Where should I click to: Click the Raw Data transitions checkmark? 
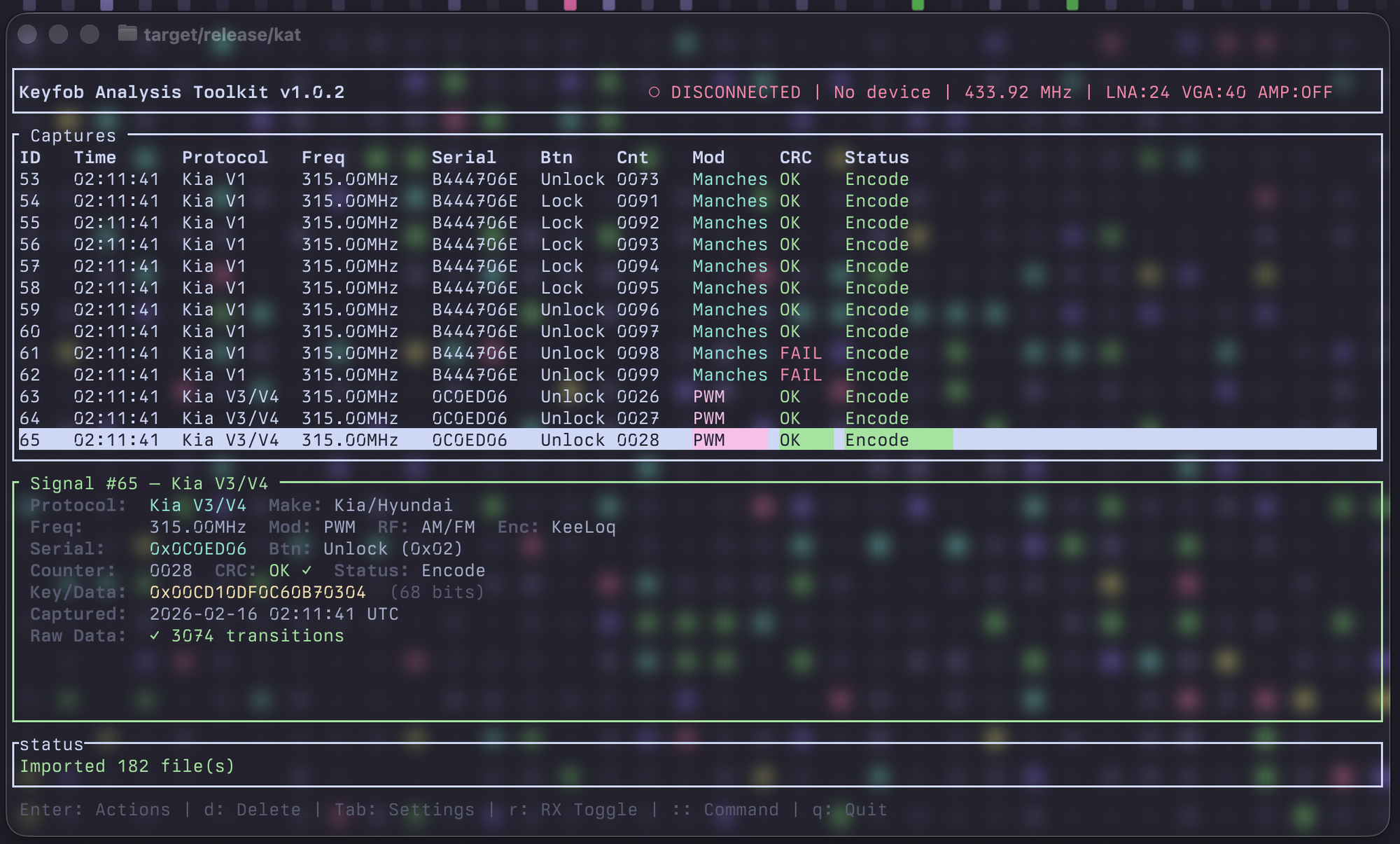(x=155, y=636)
